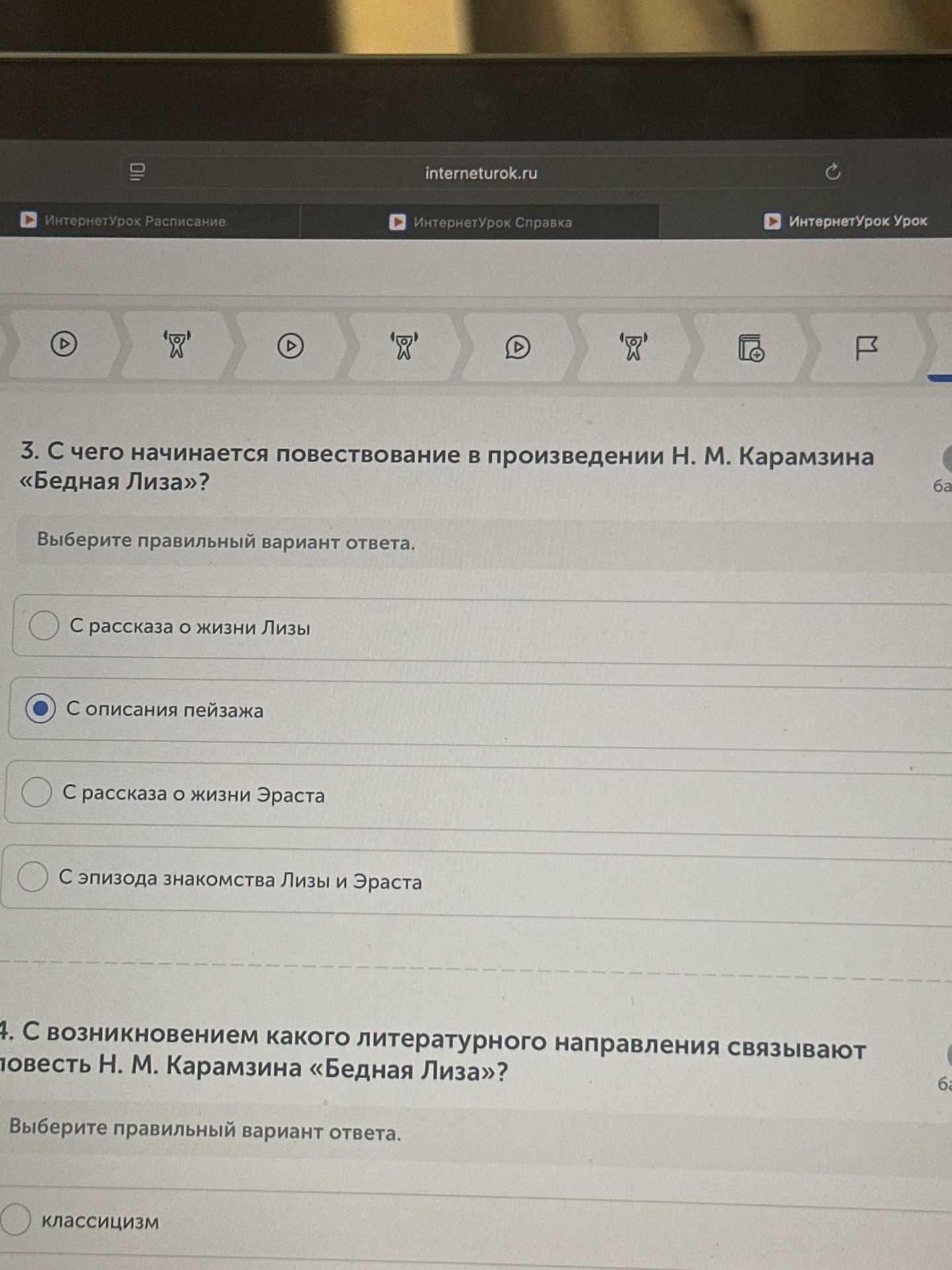The image size is (952, 1270).
Task: Switch to the ИнтернетУрок Урок tab
Action: 846,221
